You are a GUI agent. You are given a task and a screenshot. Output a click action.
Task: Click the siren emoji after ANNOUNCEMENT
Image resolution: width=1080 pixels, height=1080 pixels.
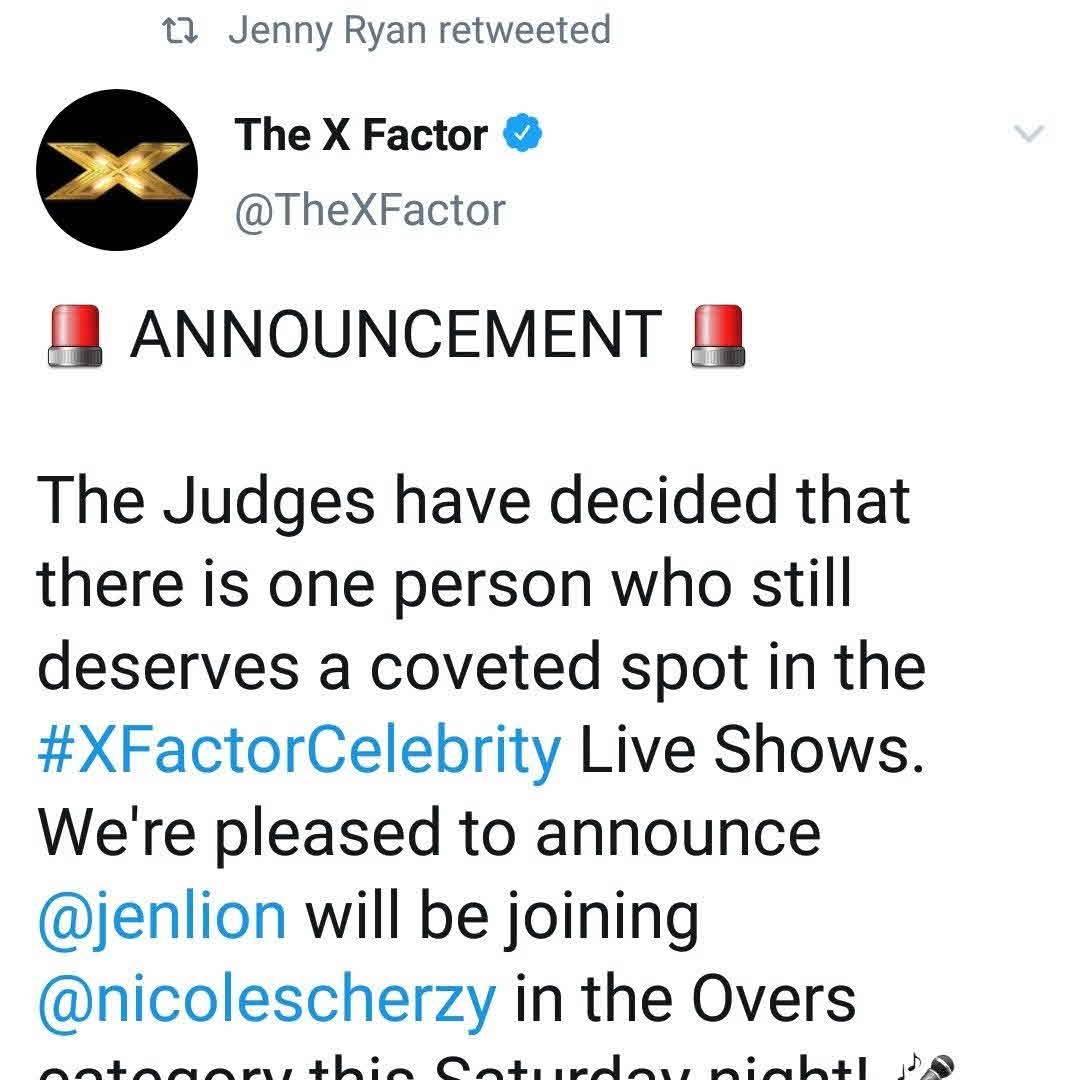719,335
